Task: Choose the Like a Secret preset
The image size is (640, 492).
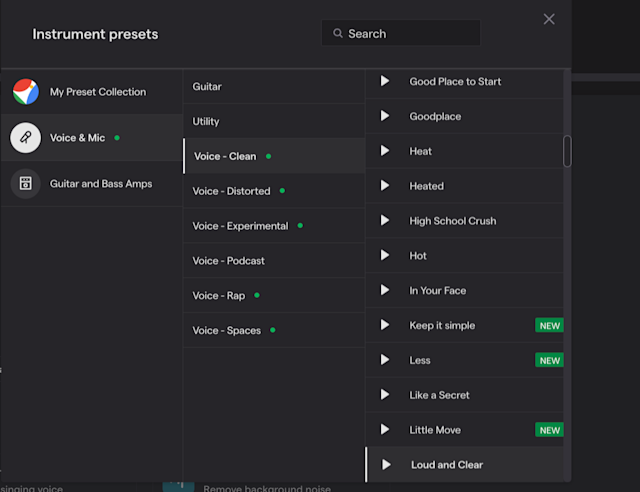Action: (439, 395)
